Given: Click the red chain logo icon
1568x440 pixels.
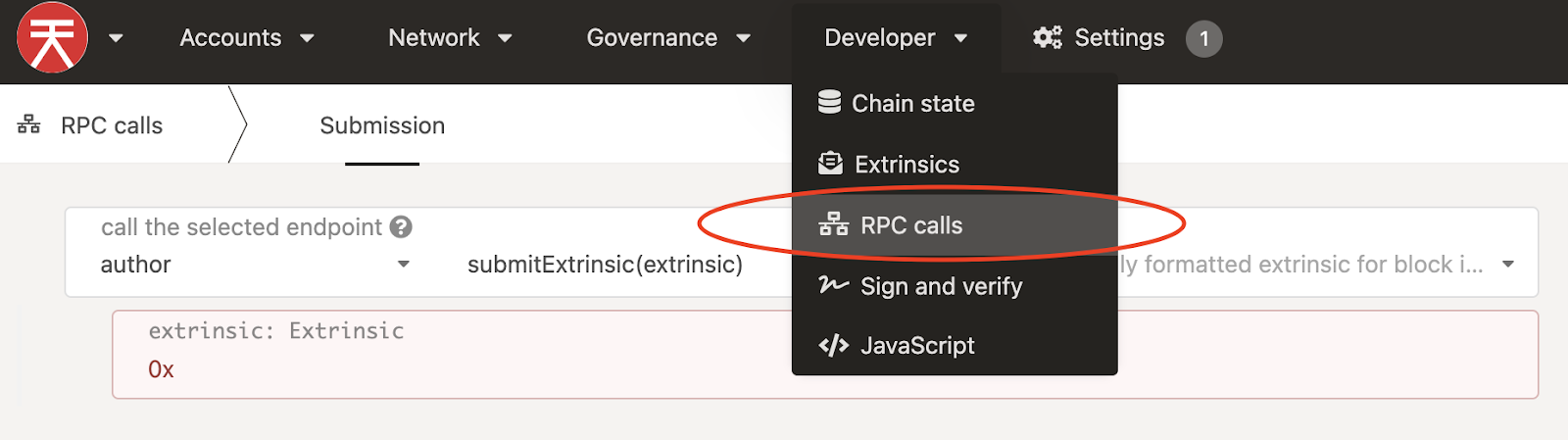Looking at the screenshot, I should [x=52, y=38].
